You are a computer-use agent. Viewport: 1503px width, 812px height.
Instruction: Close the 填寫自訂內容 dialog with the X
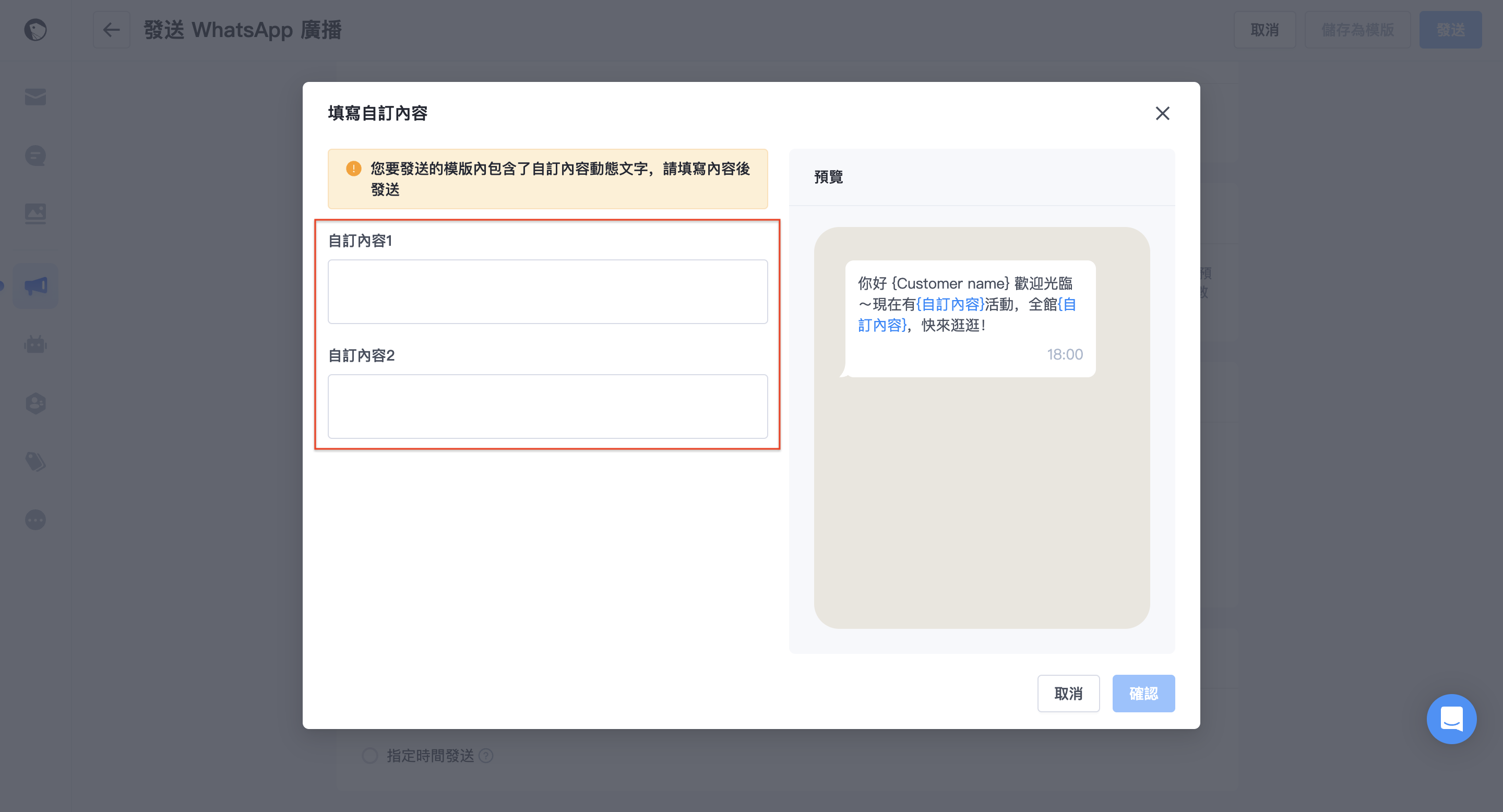pos(1162,113)
